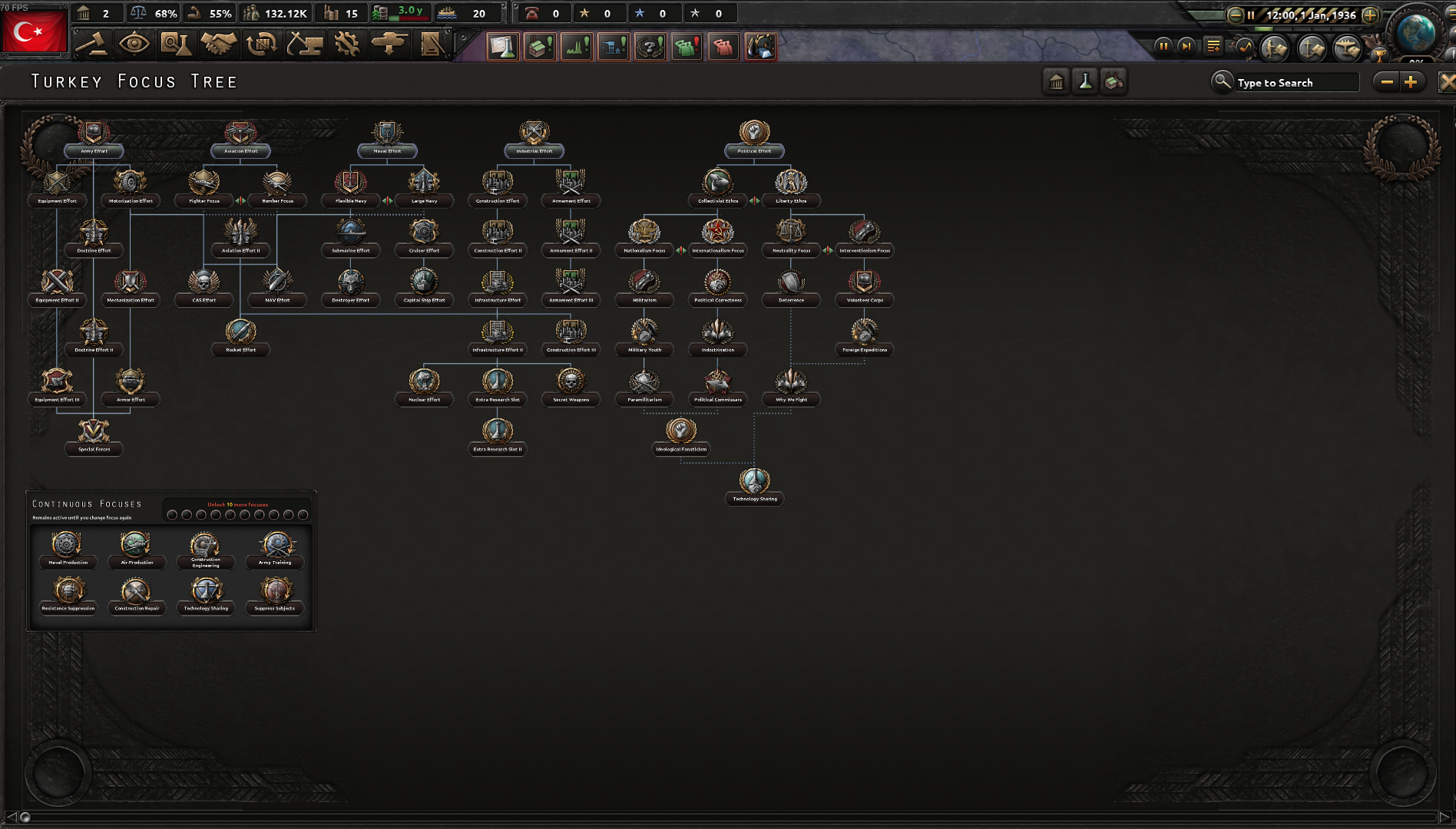Choose the Naval Production continuous focus
The width and height of the screenshot is (1456, 829).
click(x=68, y=550)
